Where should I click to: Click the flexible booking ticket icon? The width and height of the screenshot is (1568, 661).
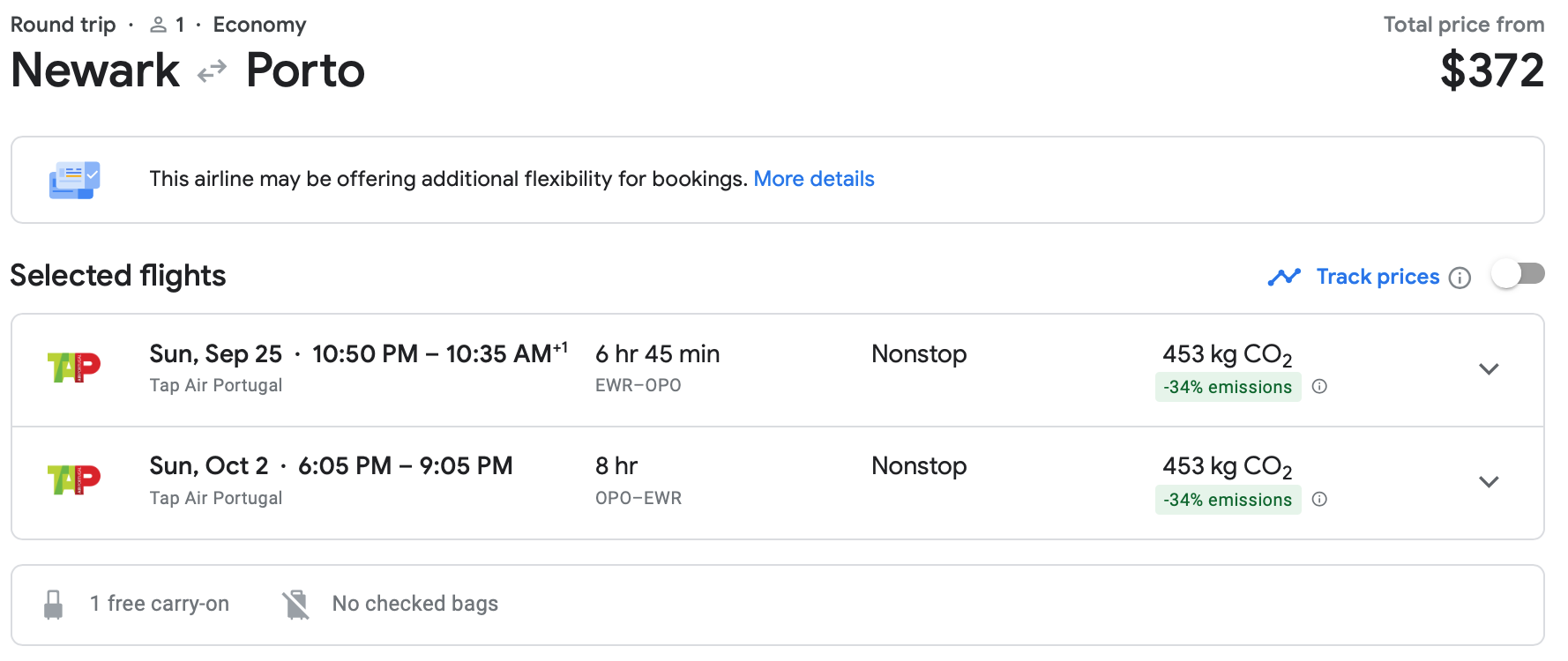tap(74, 180)
